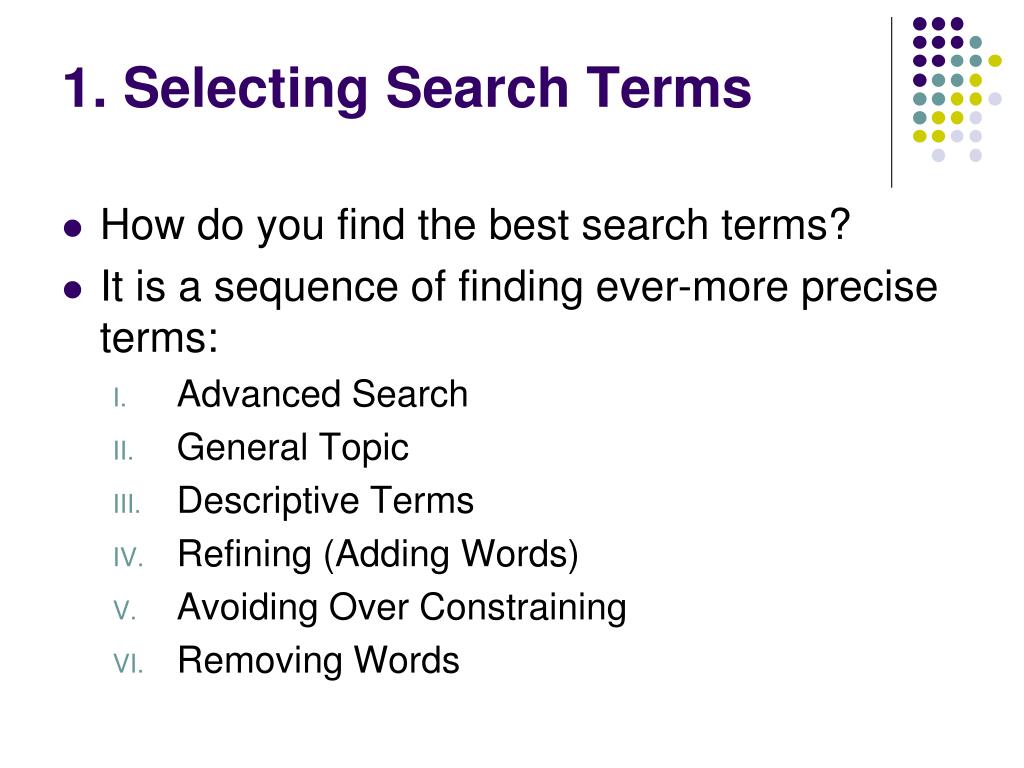1024x768 pixels.
Task: Click Roman numeral VI marker
Action: coord(128,664)
